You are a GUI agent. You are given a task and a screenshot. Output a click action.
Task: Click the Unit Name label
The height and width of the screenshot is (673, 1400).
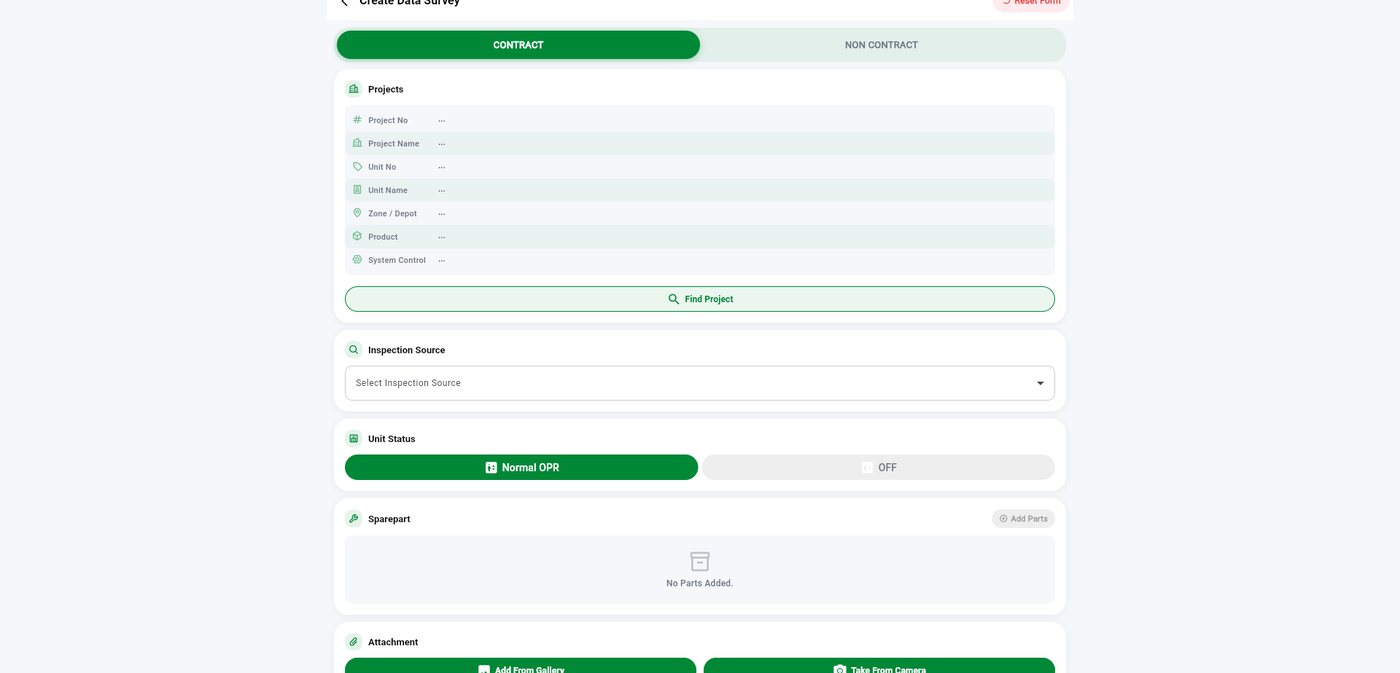pyautogui.click(x=388, y=190)
